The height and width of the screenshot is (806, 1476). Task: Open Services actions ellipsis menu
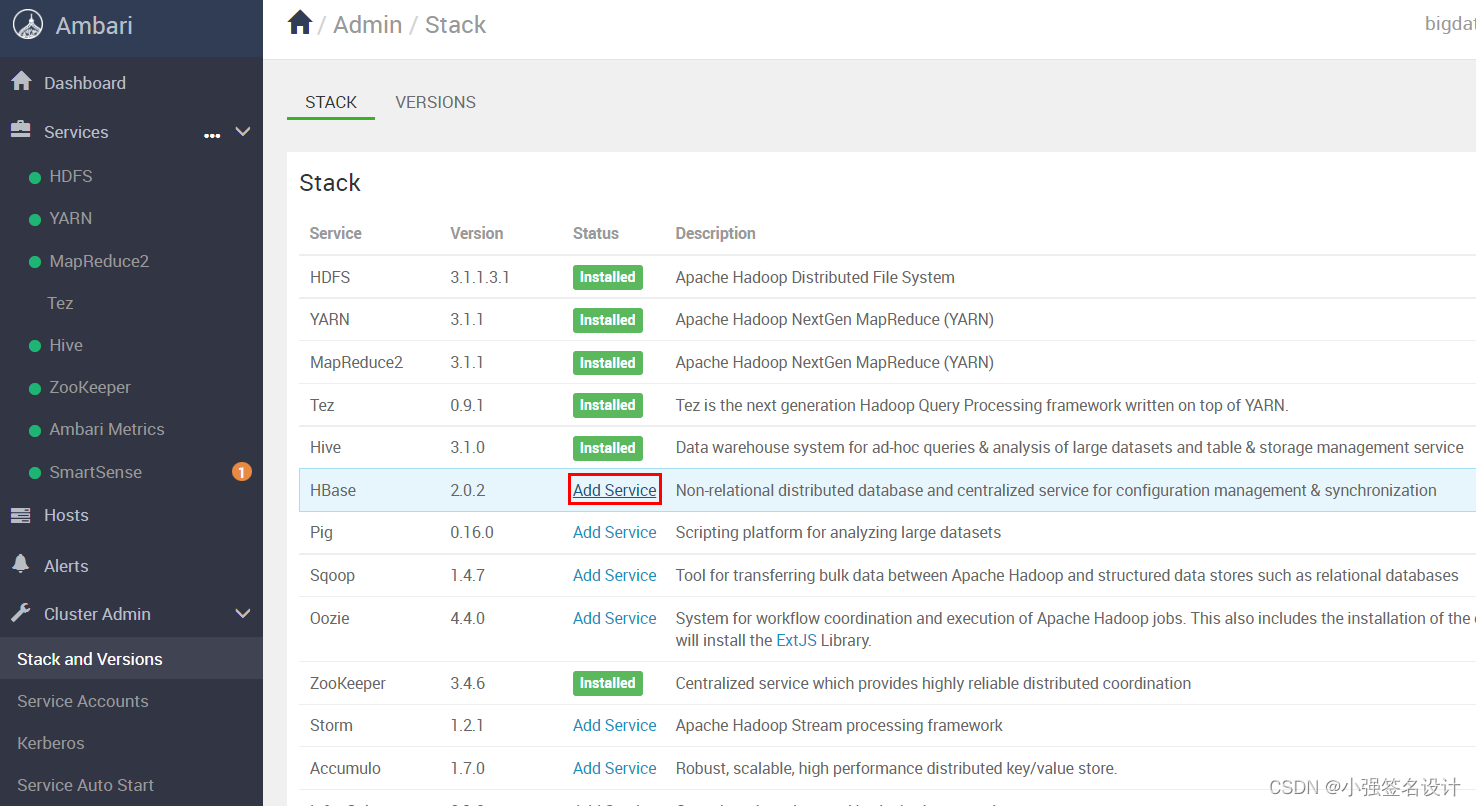click(212, 135)
